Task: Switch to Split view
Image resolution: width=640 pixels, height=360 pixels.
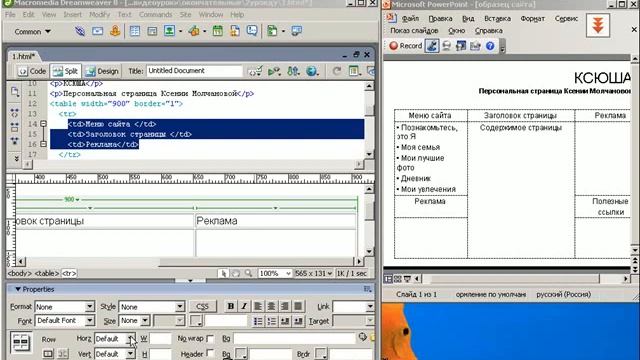Action: tap(65, 71)
